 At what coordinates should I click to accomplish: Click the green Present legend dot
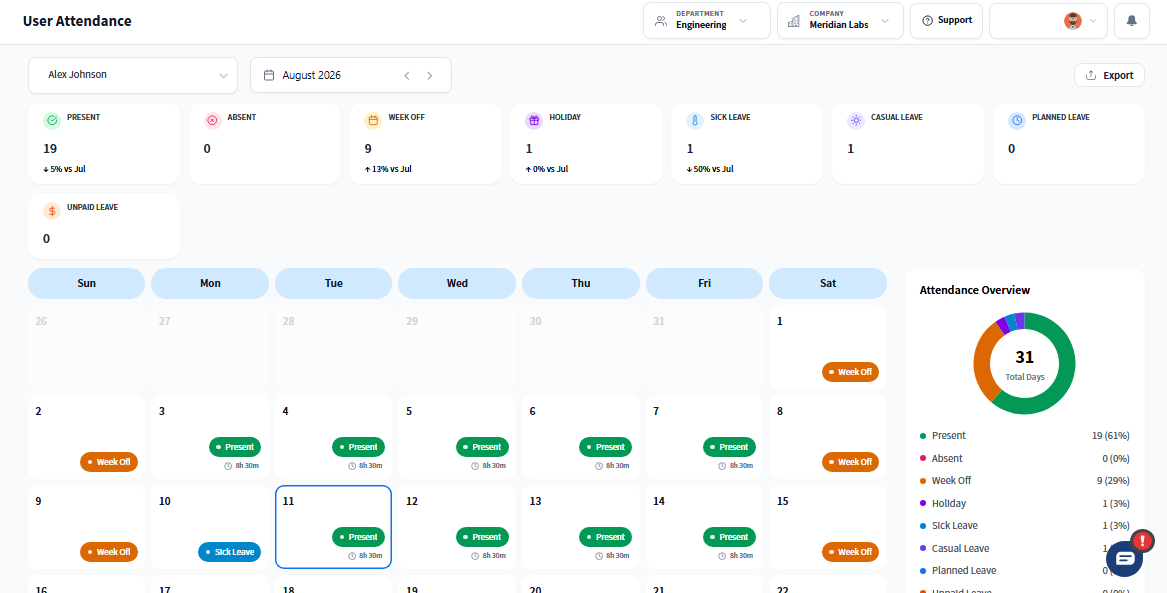tap(923, 436)
